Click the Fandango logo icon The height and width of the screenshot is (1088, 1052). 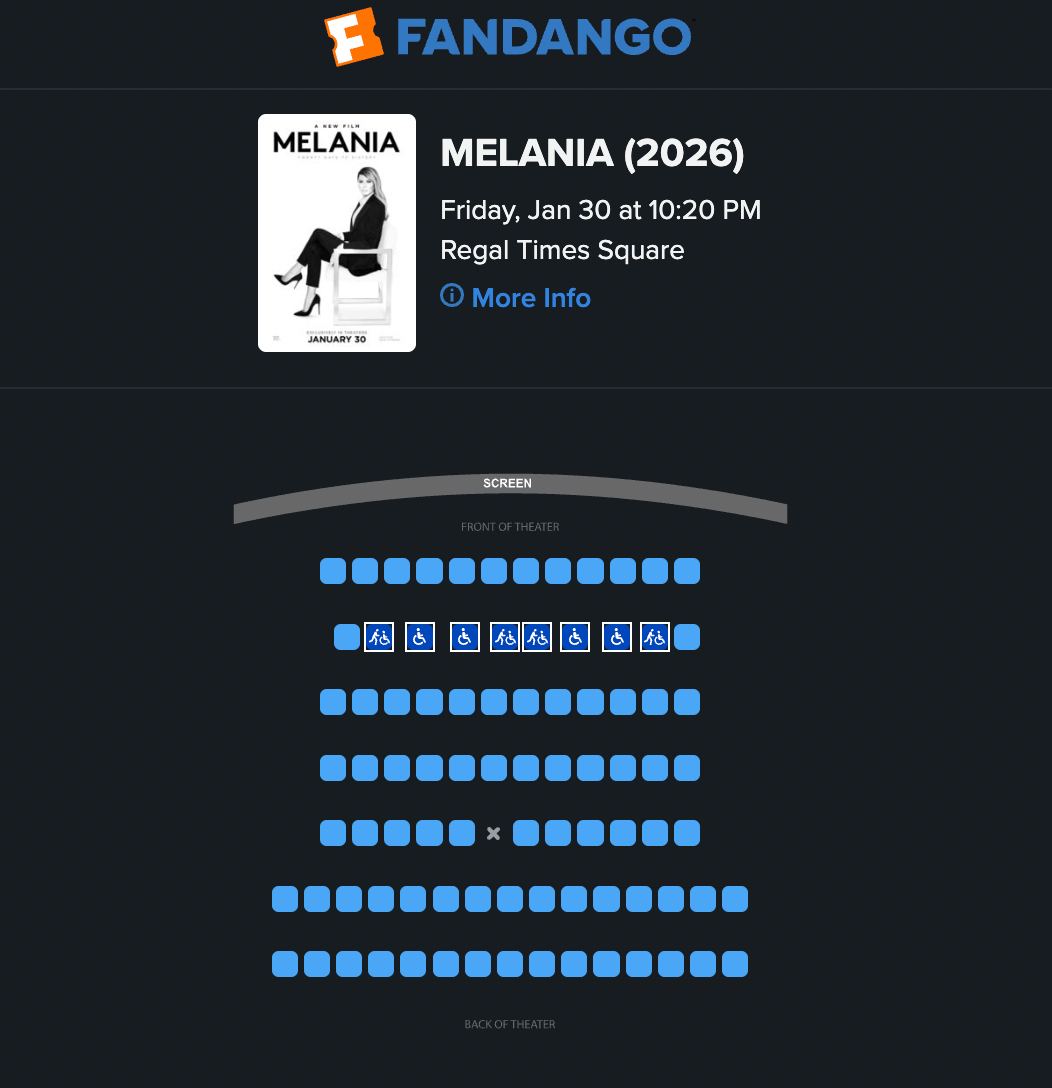click(x=354, y=36)
